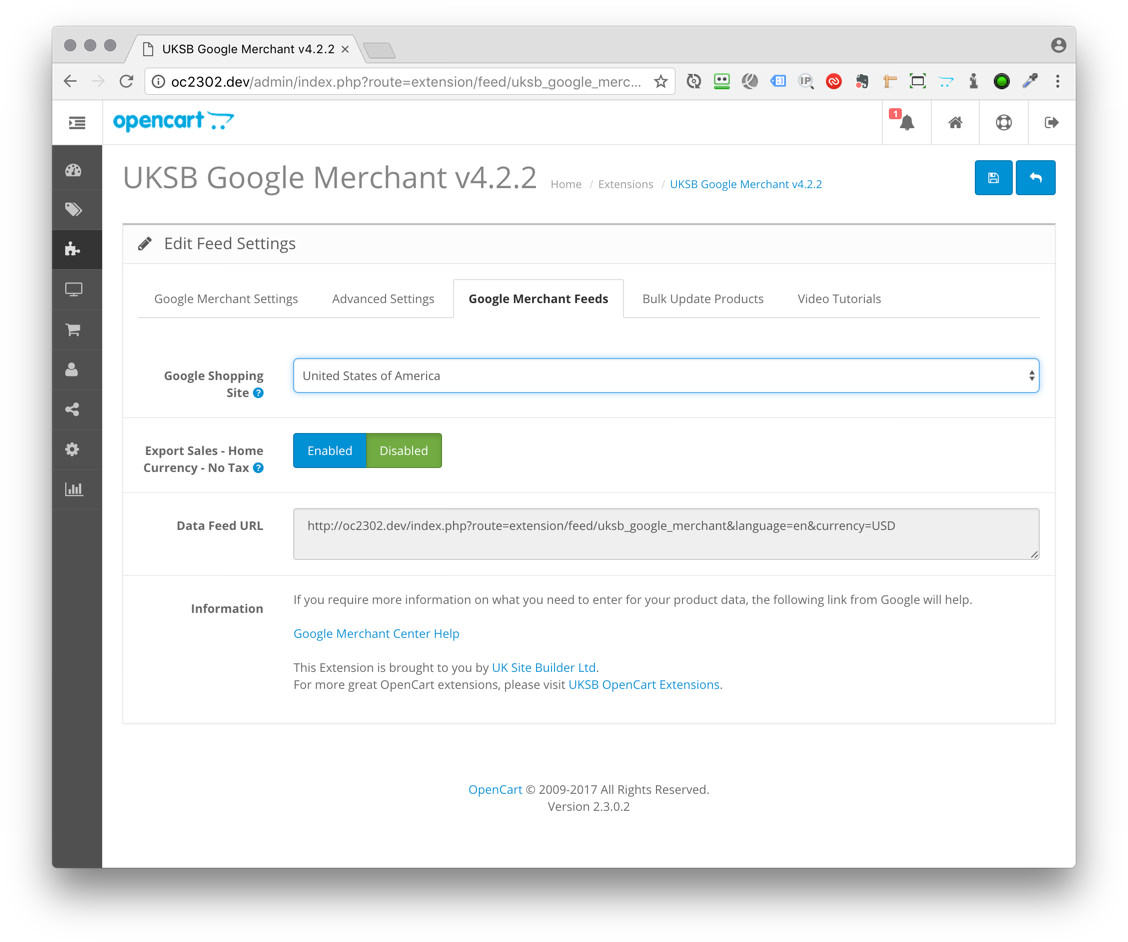Click the site info icon in address bar

coord(158,81)
